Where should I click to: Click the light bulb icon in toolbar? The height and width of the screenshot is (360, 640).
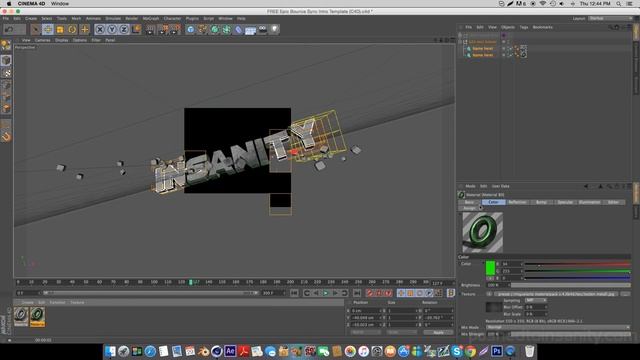pyautogui.click(x=275, y=29)
